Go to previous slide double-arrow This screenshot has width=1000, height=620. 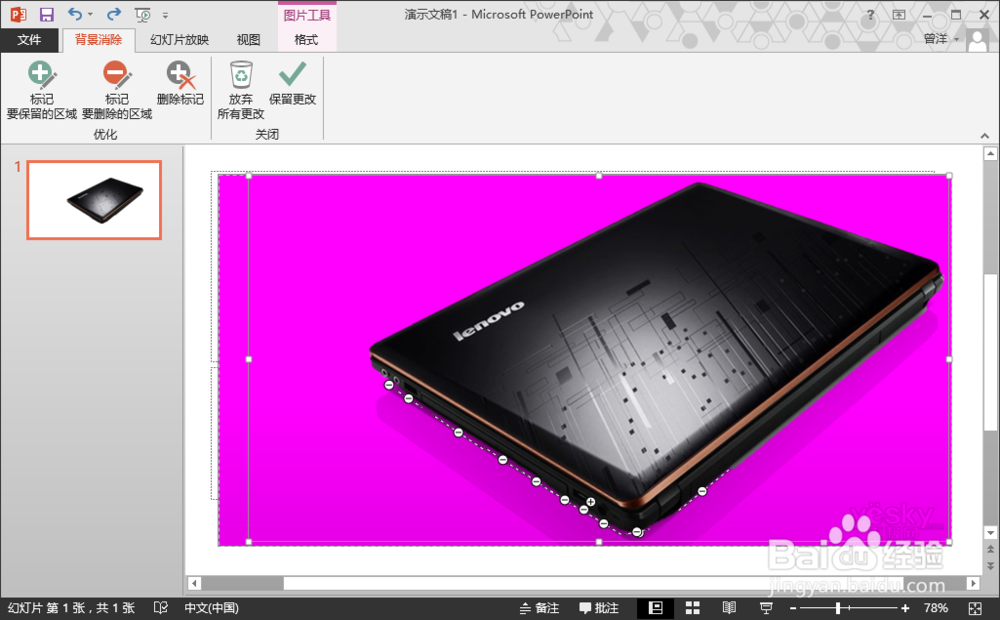990,549
